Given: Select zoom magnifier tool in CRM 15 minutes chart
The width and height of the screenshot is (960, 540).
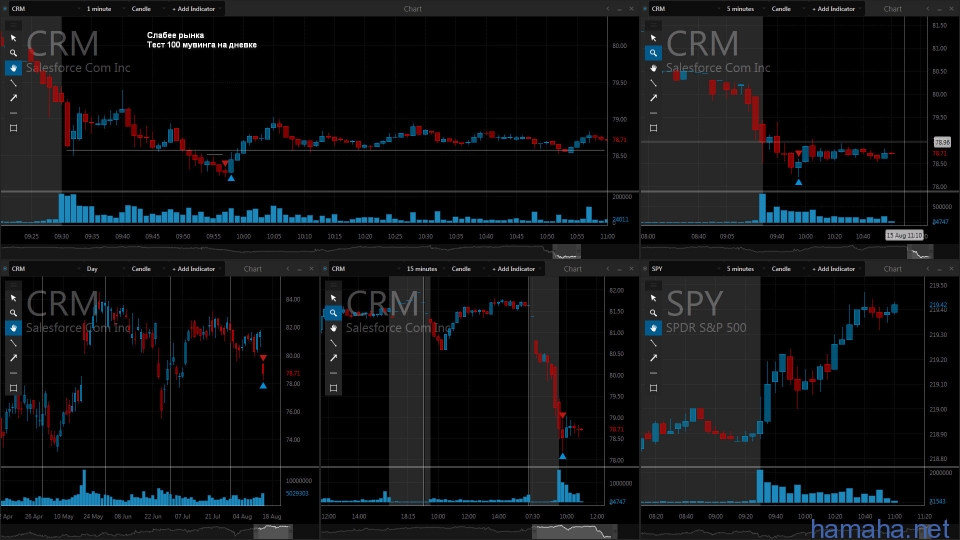Looking at the screenshot, I should pos(333,313).
